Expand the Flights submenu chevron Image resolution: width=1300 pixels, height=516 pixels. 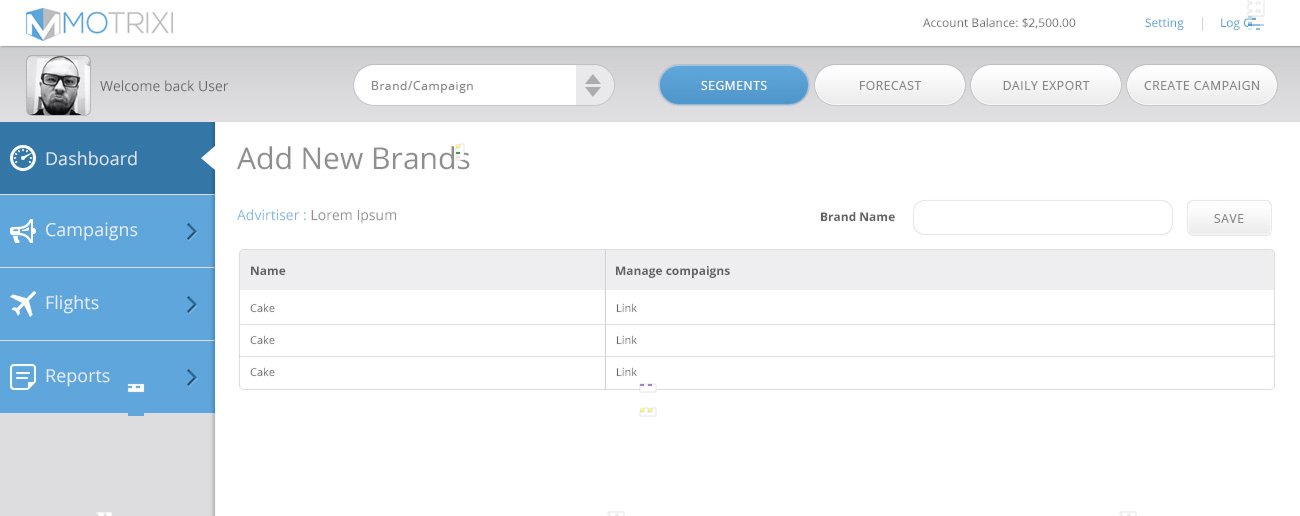pyautogui.click(x=192, y=304)
